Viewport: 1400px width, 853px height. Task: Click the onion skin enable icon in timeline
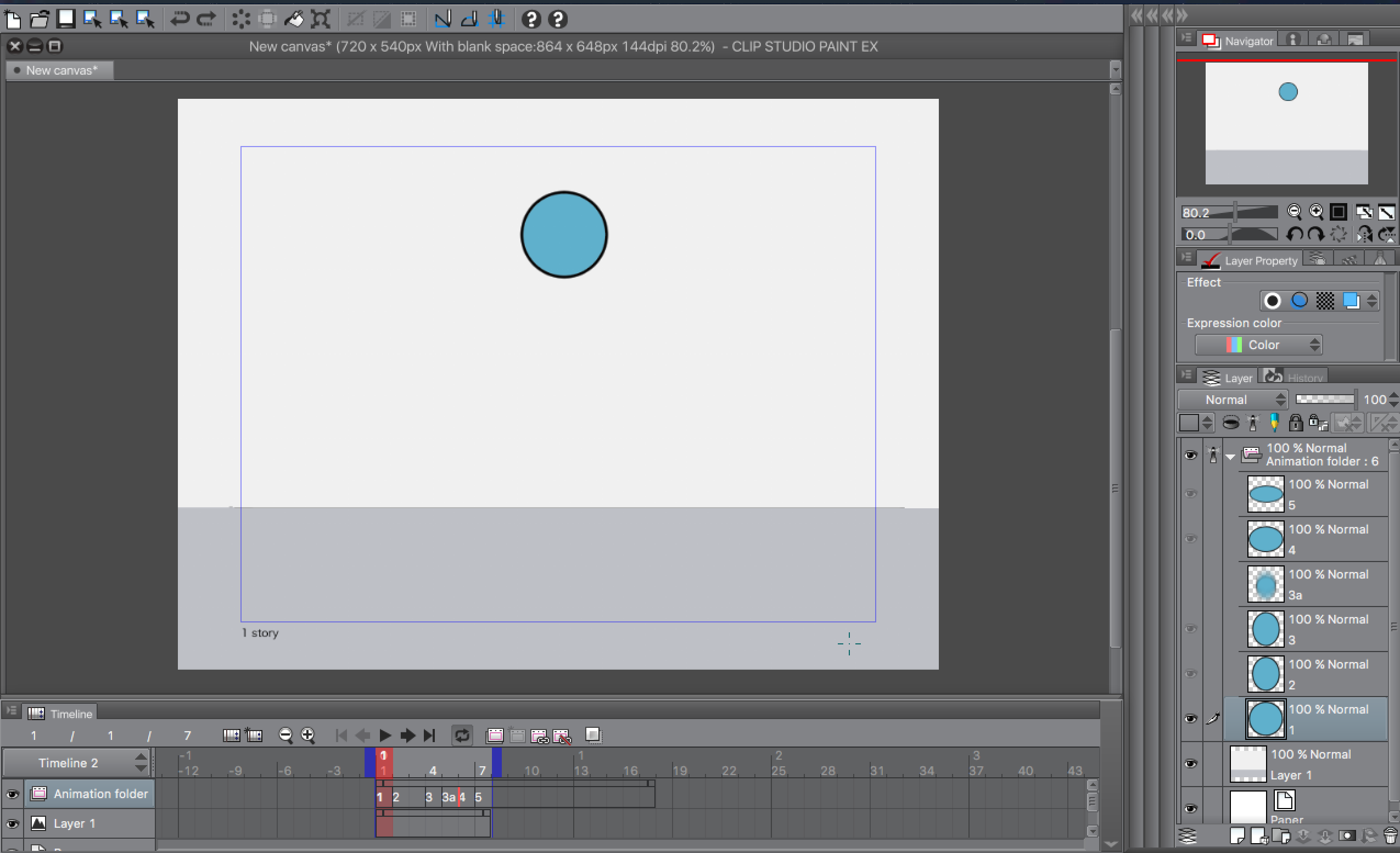(x=593, y=736)
